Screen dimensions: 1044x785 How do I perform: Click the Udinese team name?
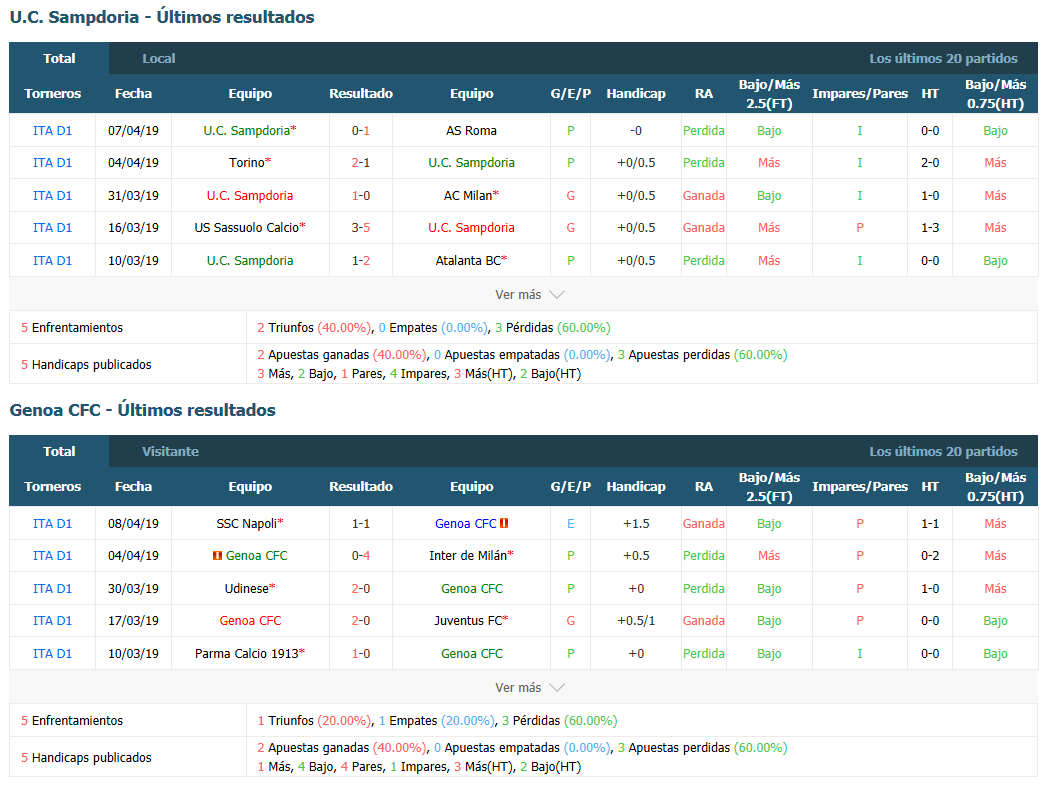[246, 589]
